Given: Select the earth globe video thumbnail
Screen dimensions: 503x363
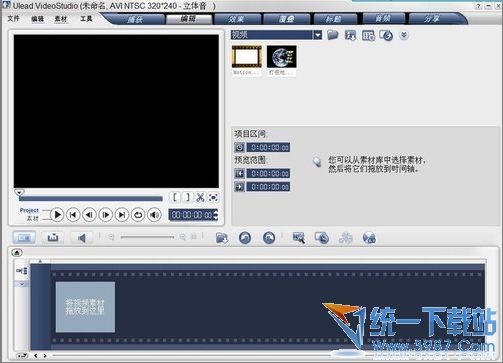Looking at the screenshot, I should 282,57.
